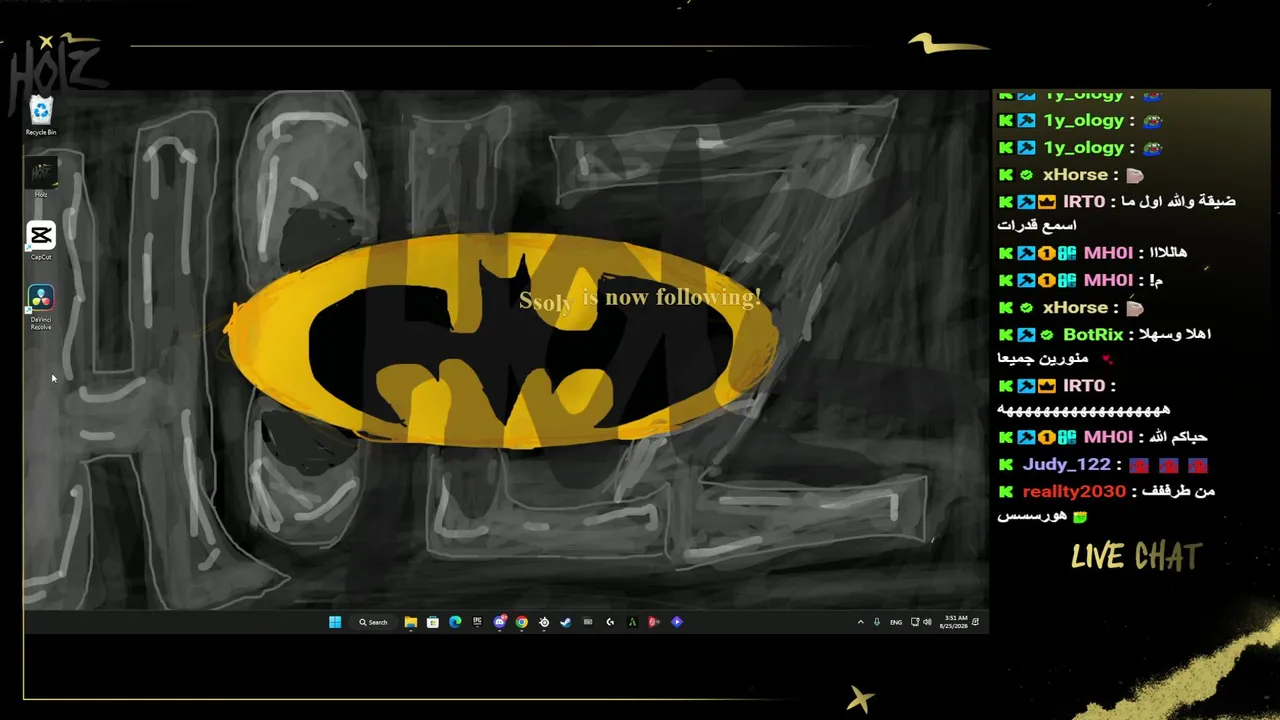The image size is (1280, 720).
Task: Open the notification bell in tray
Action: tap(976, 622)
